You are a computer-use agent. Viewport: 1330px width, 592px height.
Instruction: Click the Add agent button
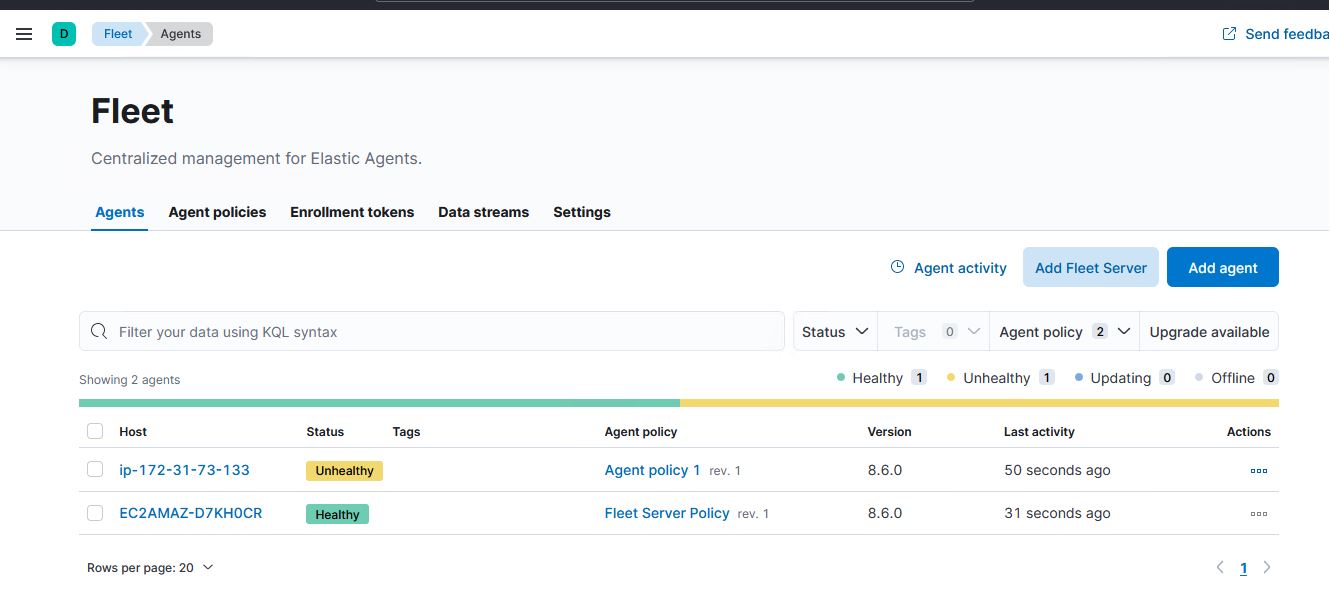[x=1222, y=267]
